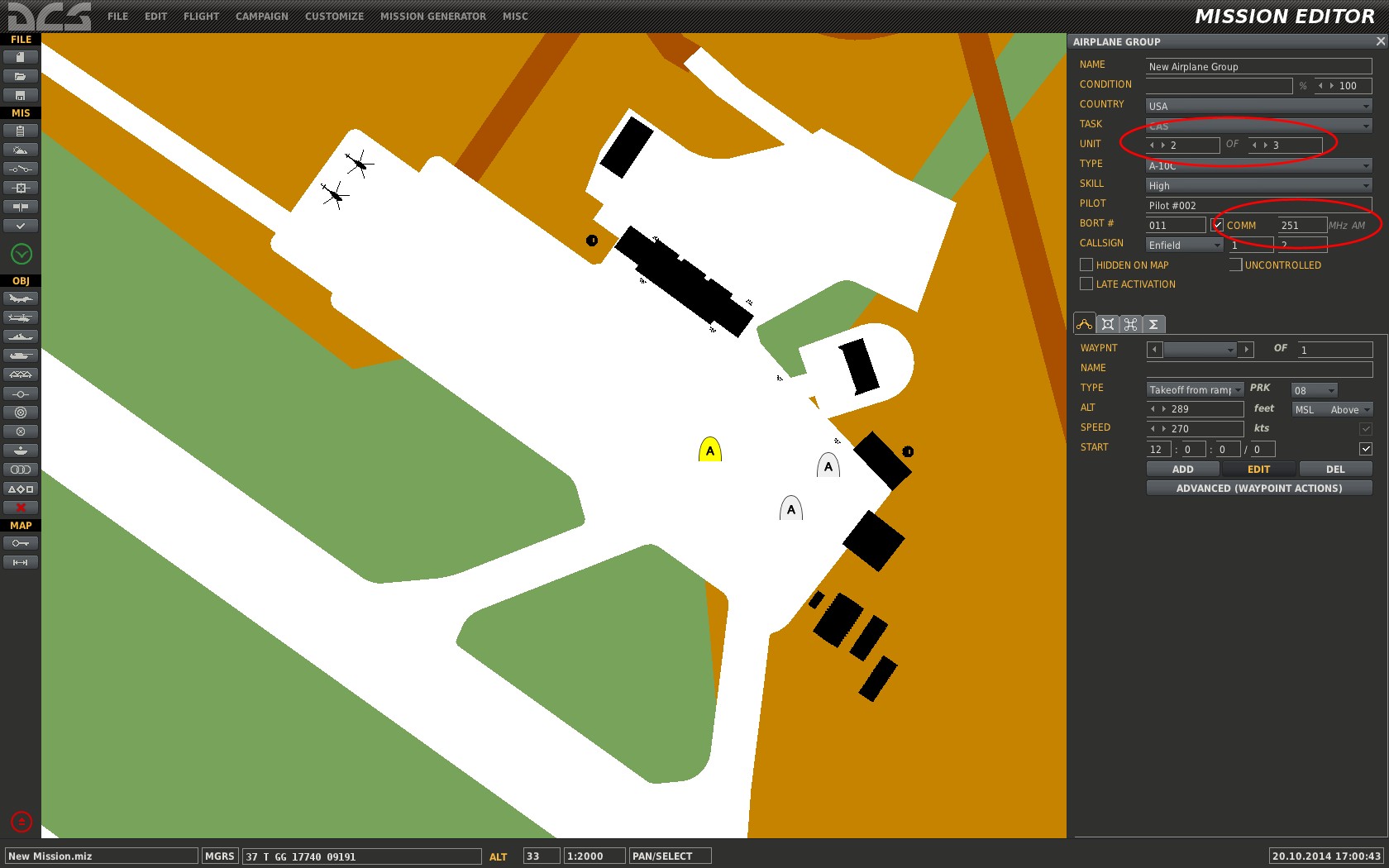Enable the UNCONTROLLED checkbox
Image resolution: width=1389 pixels, height=868 pixels.
click(x=1235, y=265)
